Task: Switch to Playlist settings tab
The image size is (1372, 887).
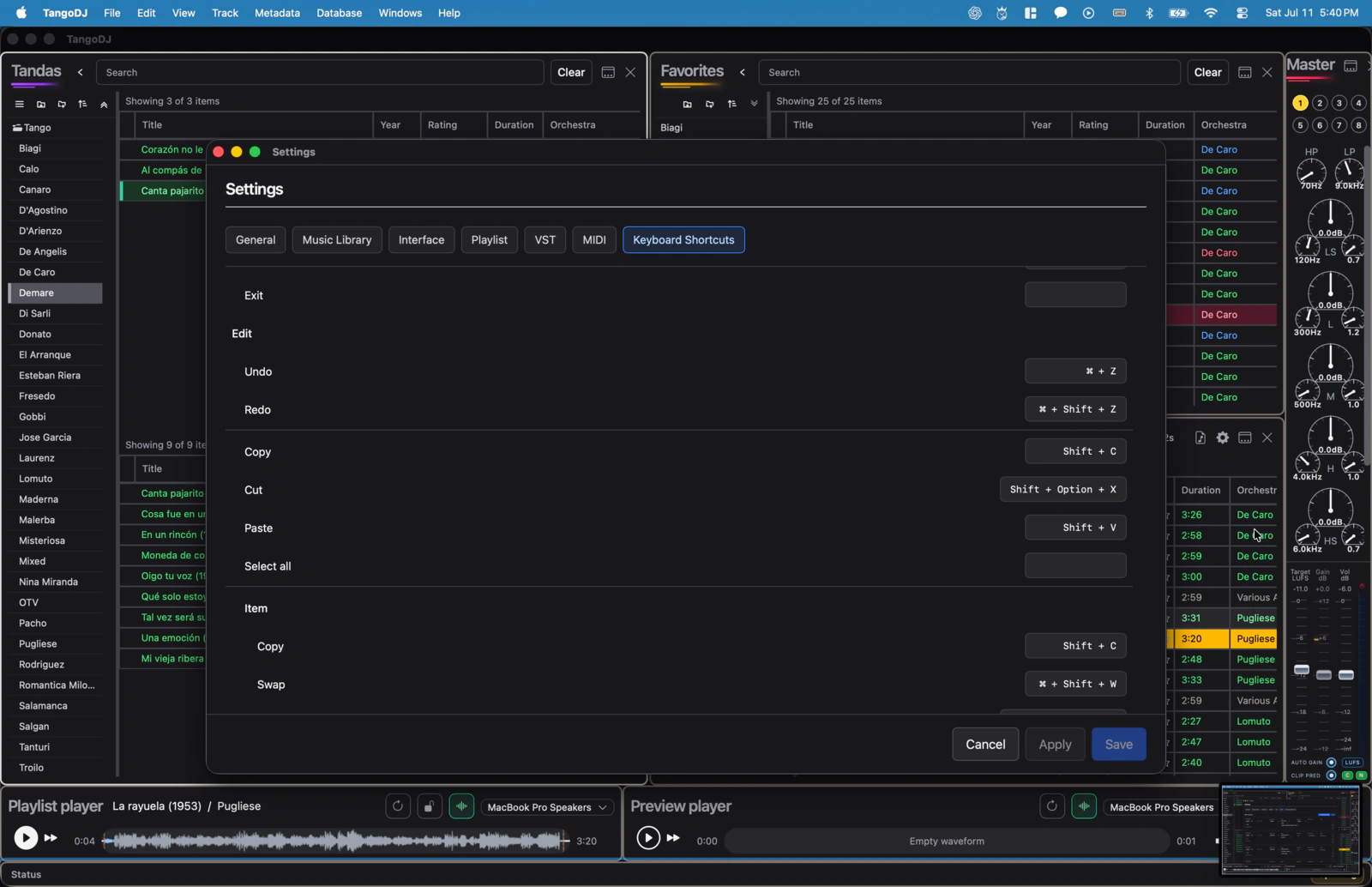Action: [x=489, y=240]
